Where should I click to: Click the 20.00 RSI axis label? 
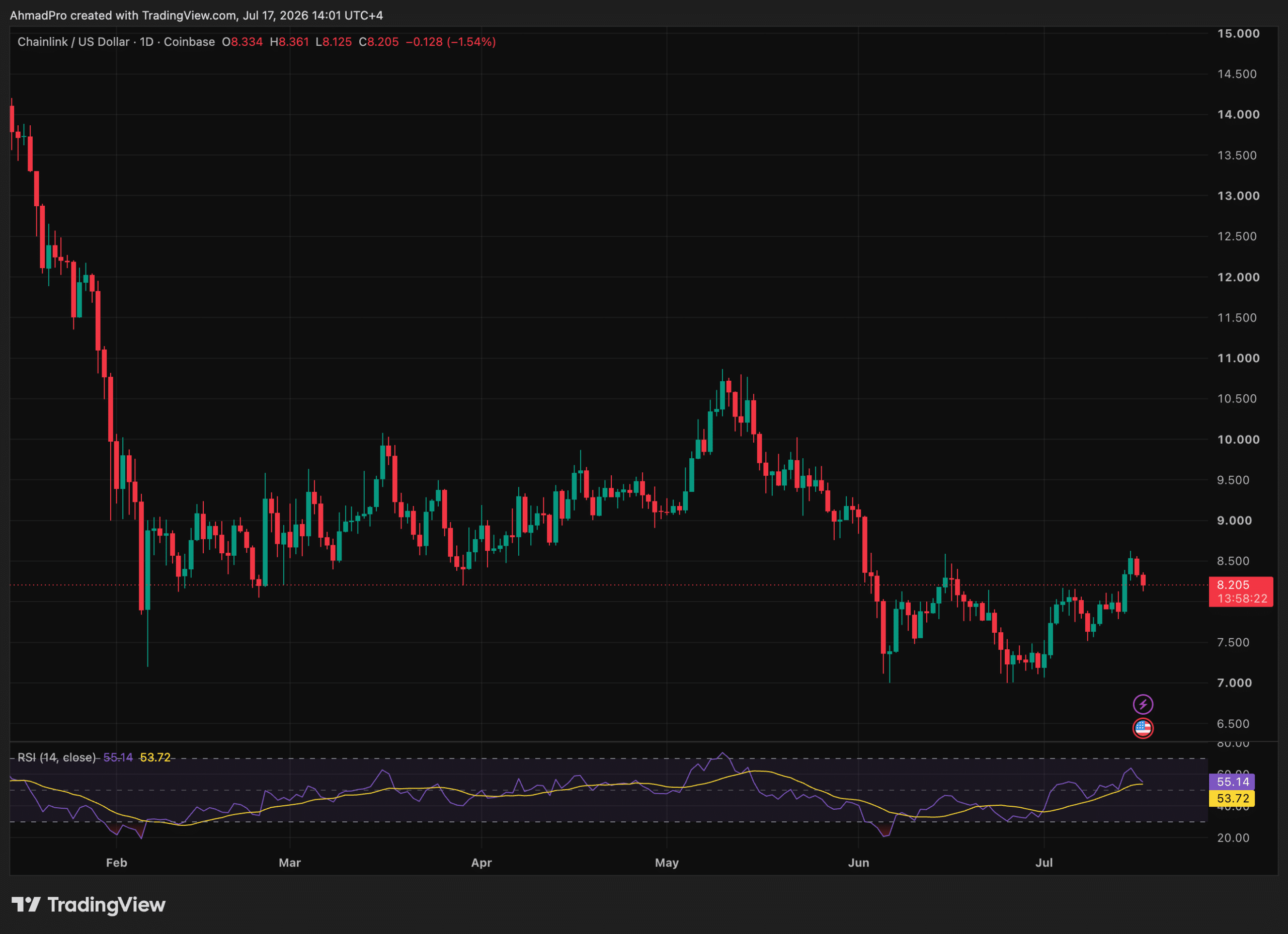coord(1233,838)
